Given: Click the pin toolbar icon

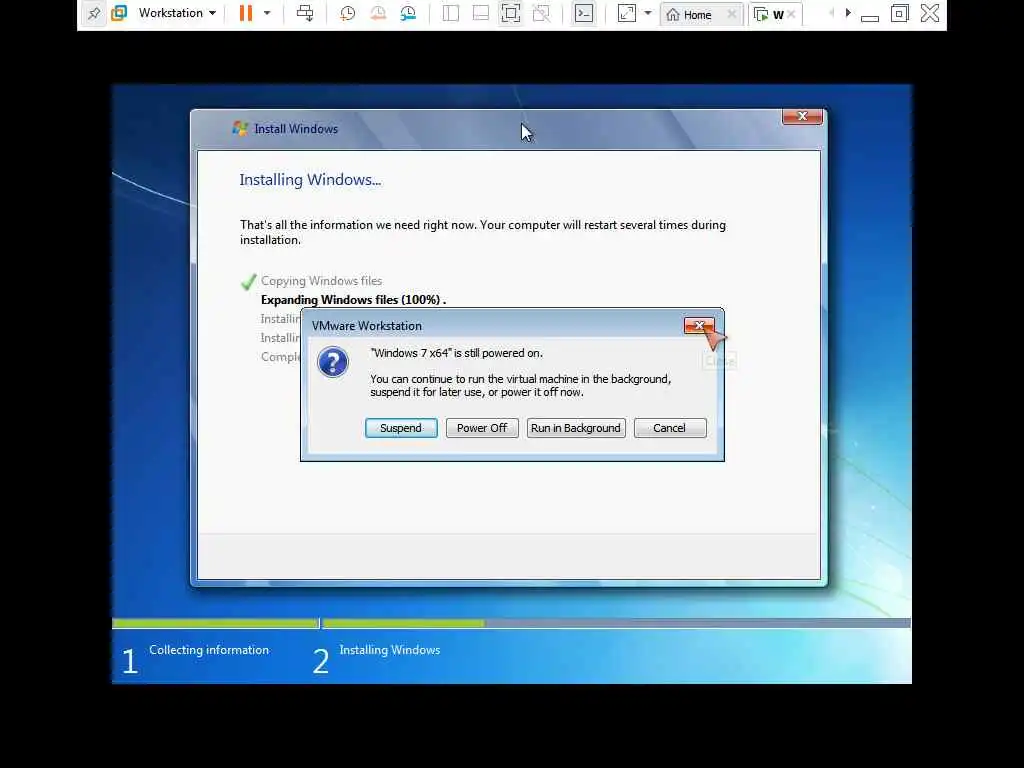Looking at the screenshot, I should (94, 13).
